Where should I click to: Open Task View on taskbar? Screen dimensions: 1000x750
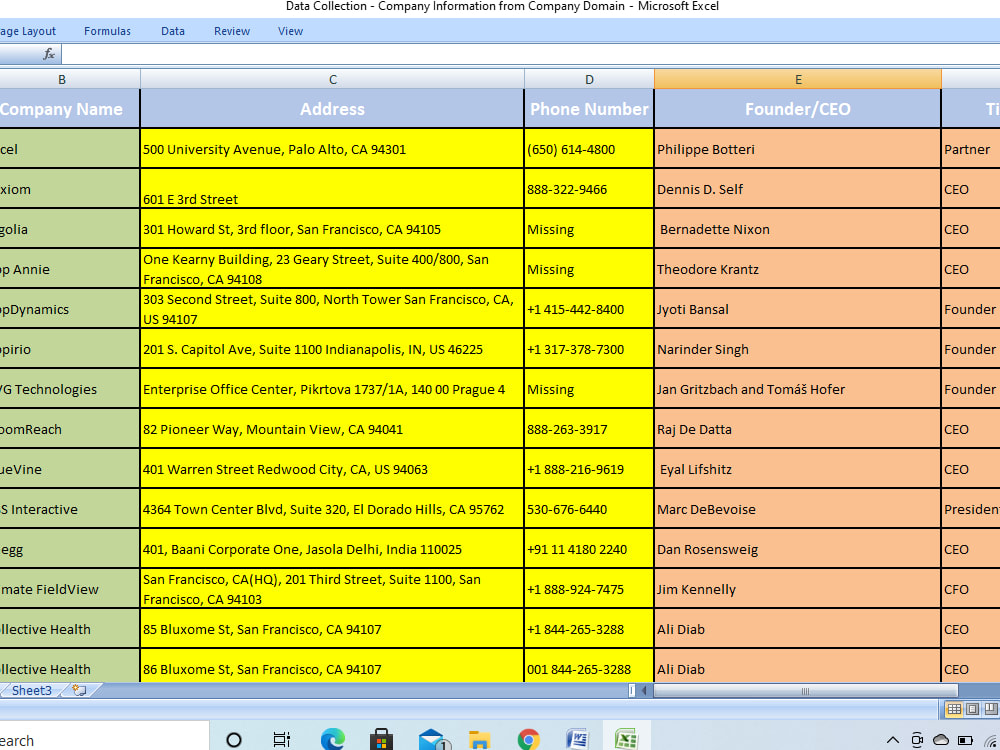(x=281, y=740)
